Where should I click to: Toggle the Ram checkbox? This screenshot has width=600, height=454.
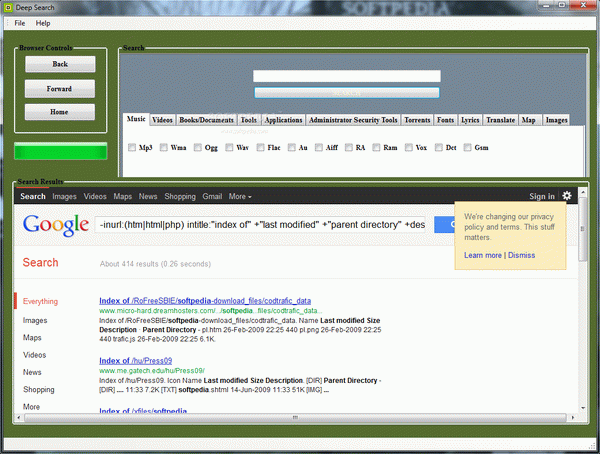point(377,147)
